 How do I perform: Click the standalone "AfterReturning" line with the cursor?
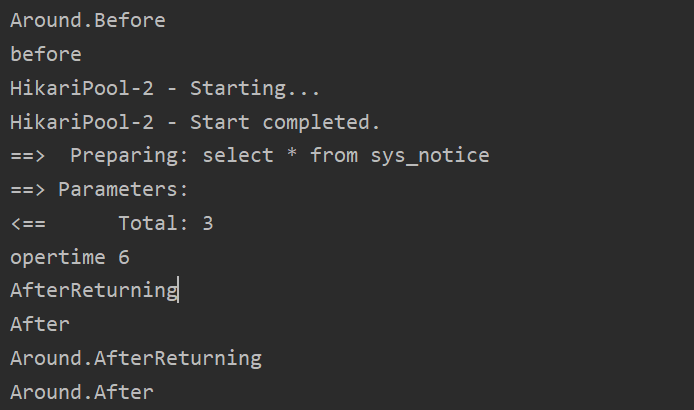(94, 291)
